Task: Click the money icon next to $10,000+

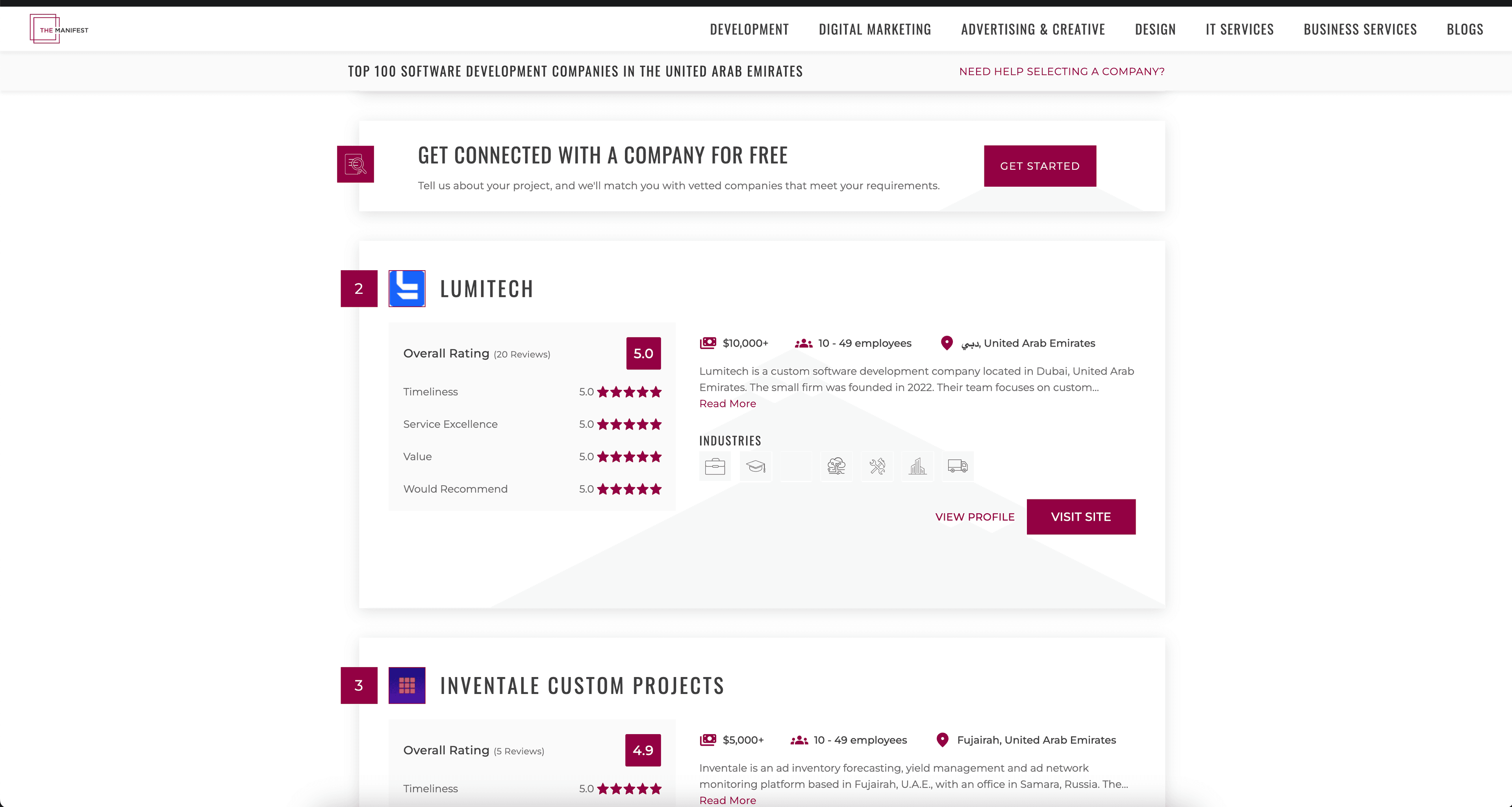Action: coord(708,343)
